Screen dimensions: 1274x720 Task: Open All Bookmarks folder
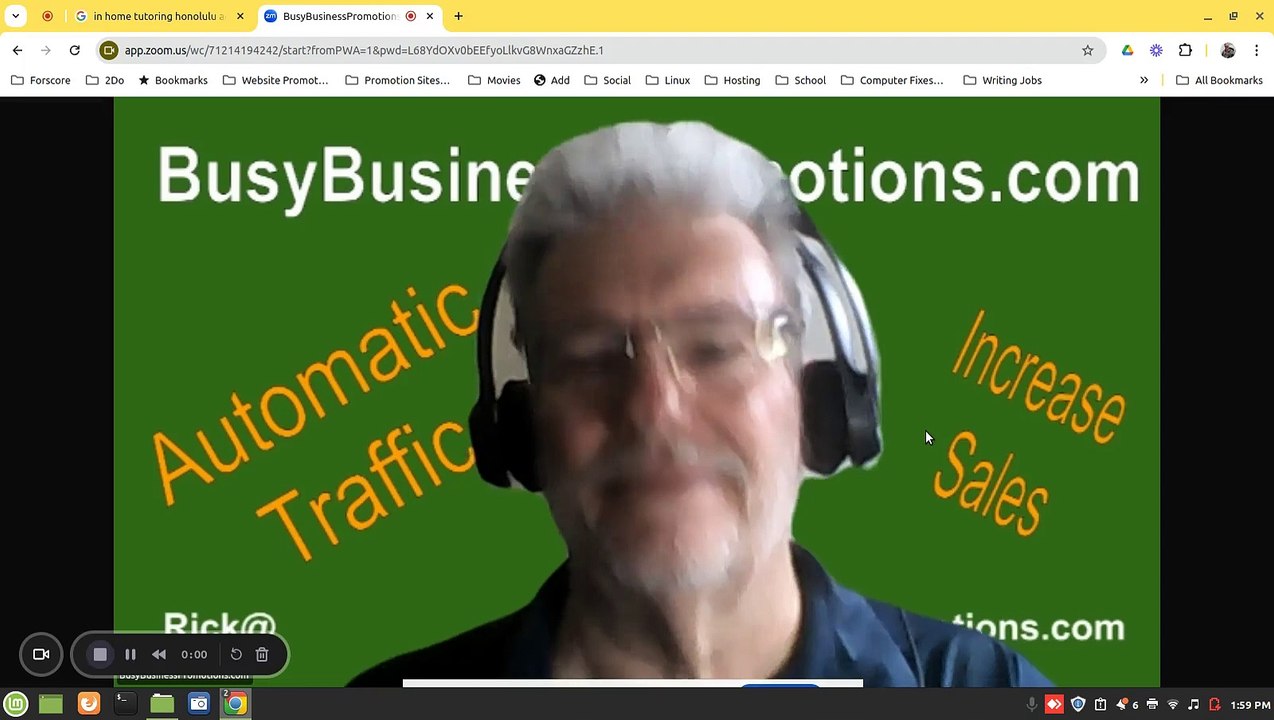tap(1219, 80)
